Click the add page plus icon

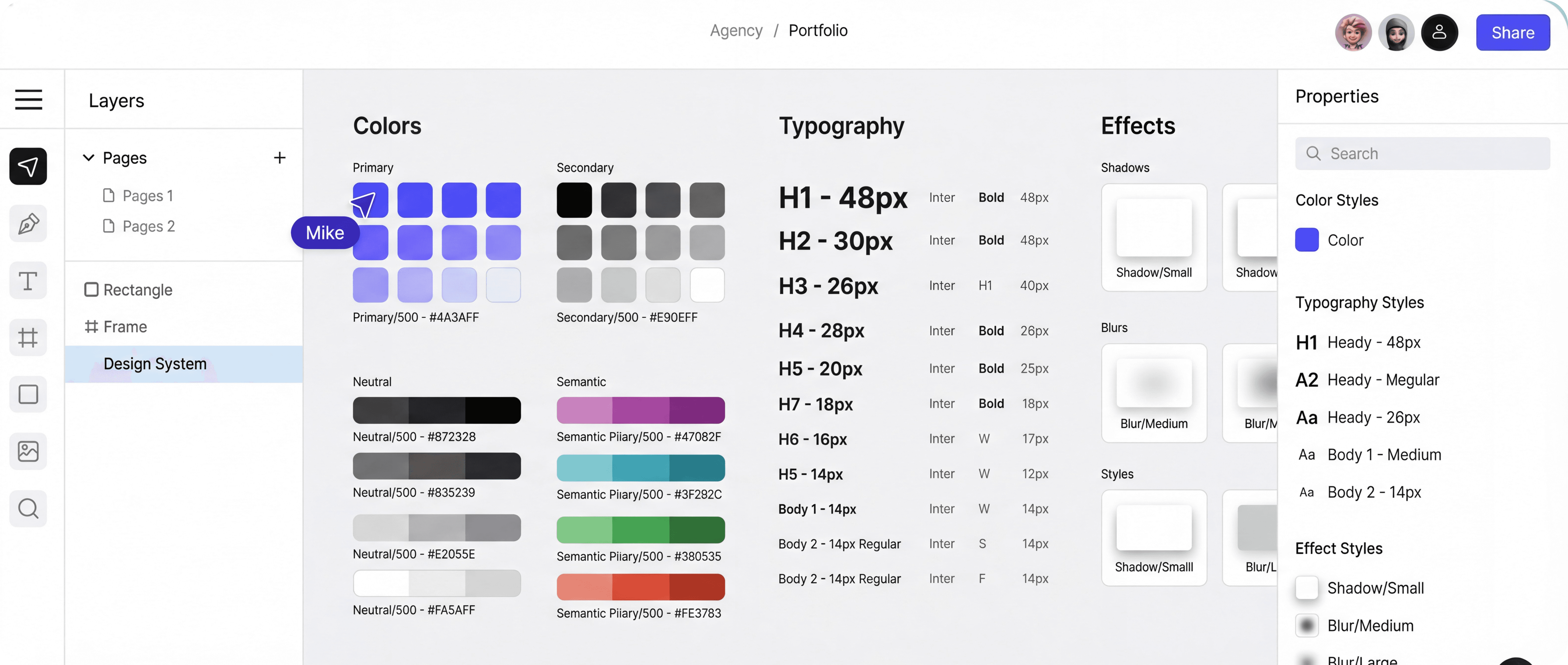pos(279,158)
